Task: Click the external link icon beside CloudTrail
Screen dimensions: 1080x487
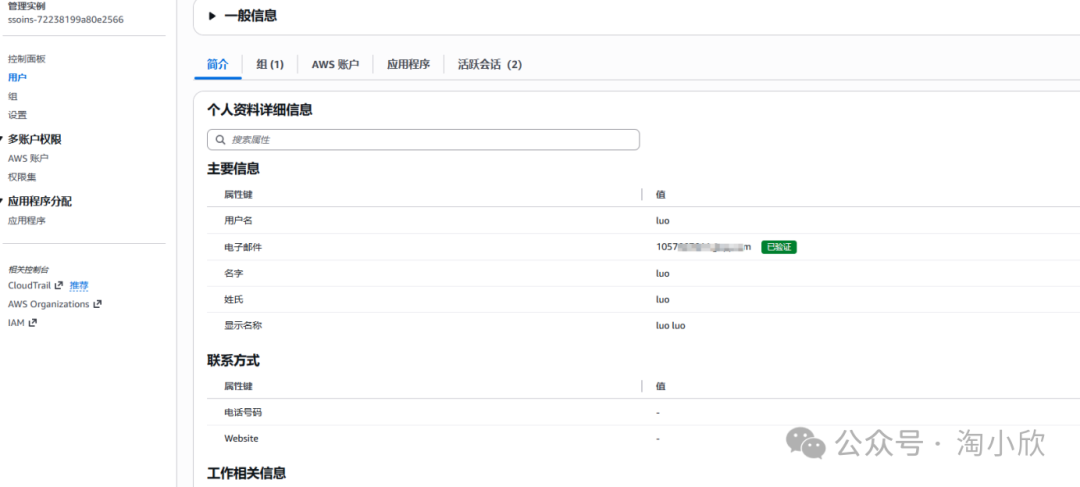Action: point(59,286)
